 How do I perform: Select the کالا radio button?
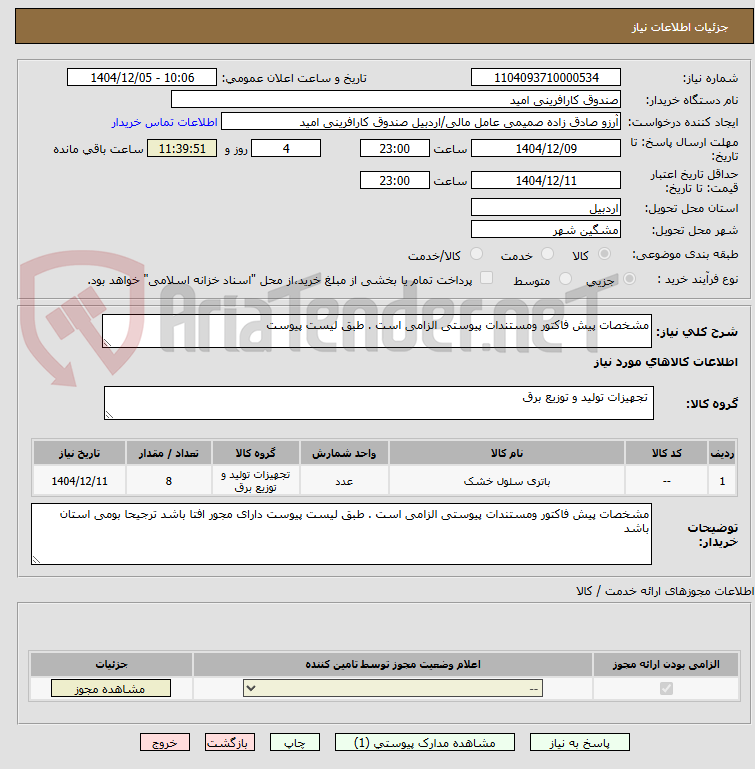(x=604, y=254)
